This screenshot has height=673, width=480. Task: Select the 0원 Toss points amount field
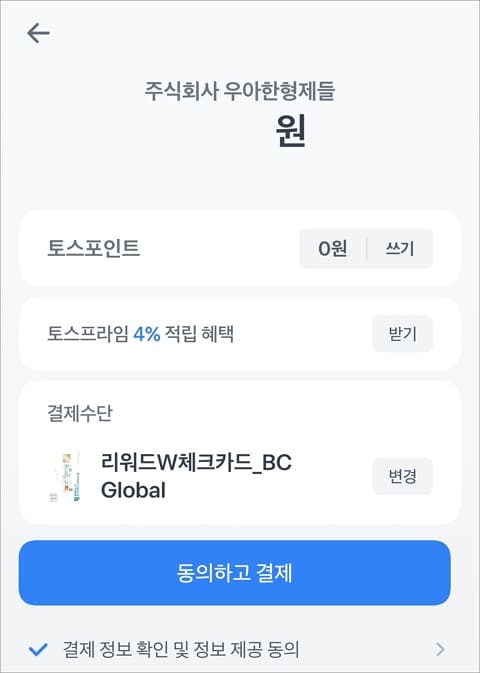tap(333, 249)
